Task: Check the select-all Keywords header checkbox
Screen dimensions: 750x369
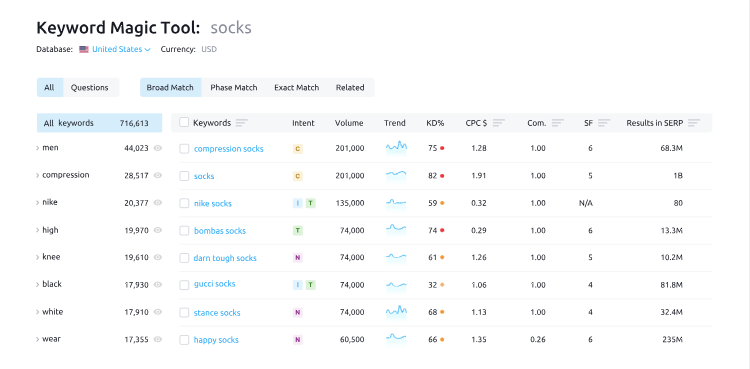Action: (184, 123)
